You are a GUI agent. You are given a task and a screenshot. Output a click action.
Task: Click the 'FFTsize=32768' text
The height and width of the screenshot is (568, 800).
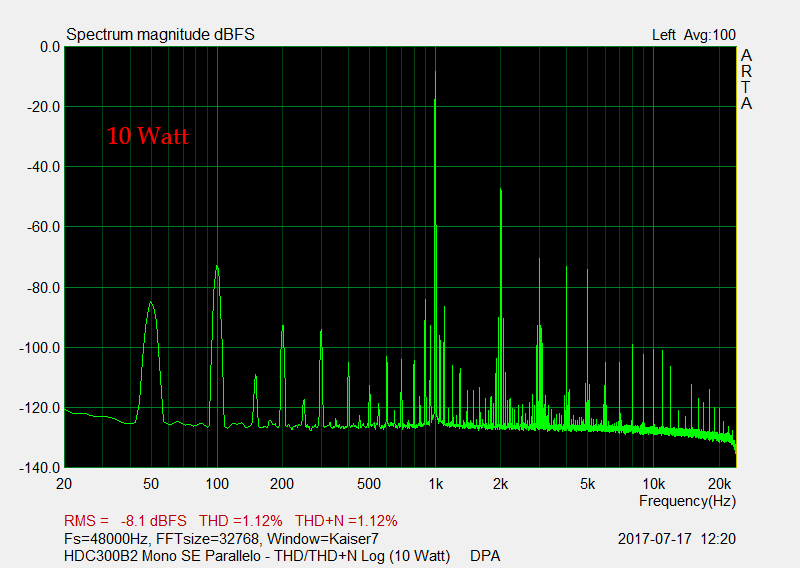(209, 539)
